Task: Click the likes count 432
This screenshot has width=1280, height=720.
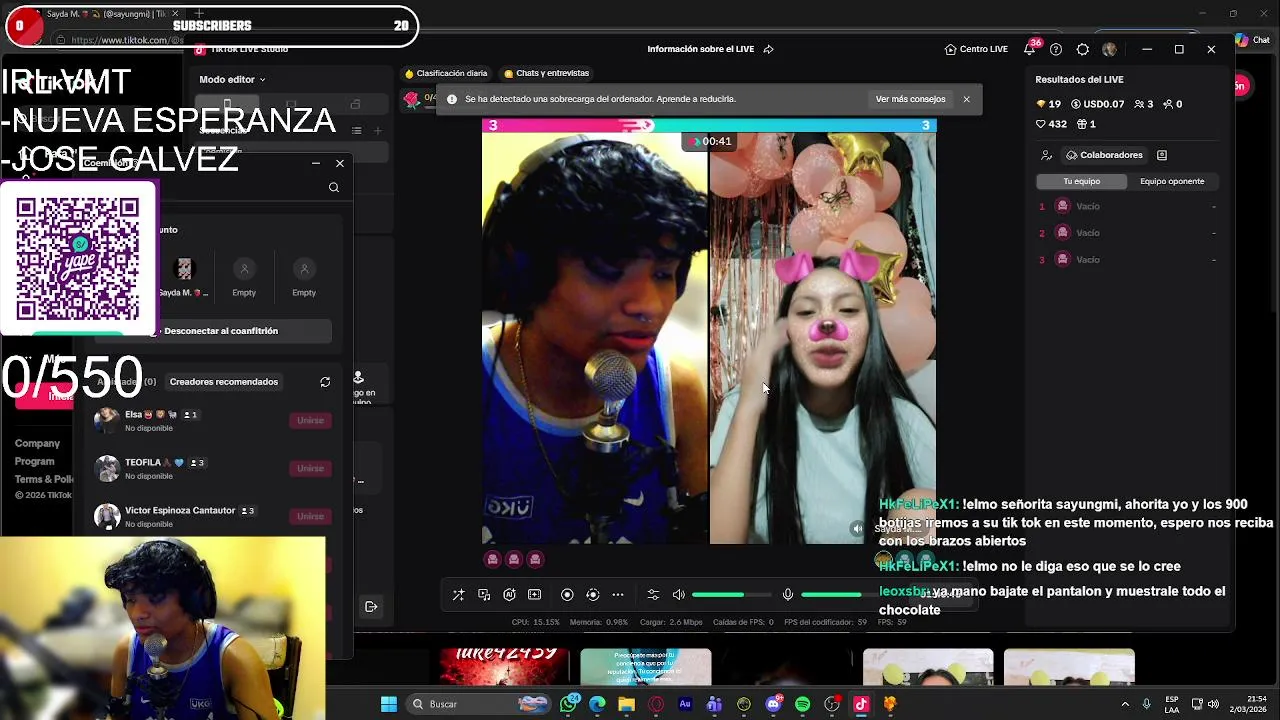Action: pyautogui.click(x=1051, y=124)
